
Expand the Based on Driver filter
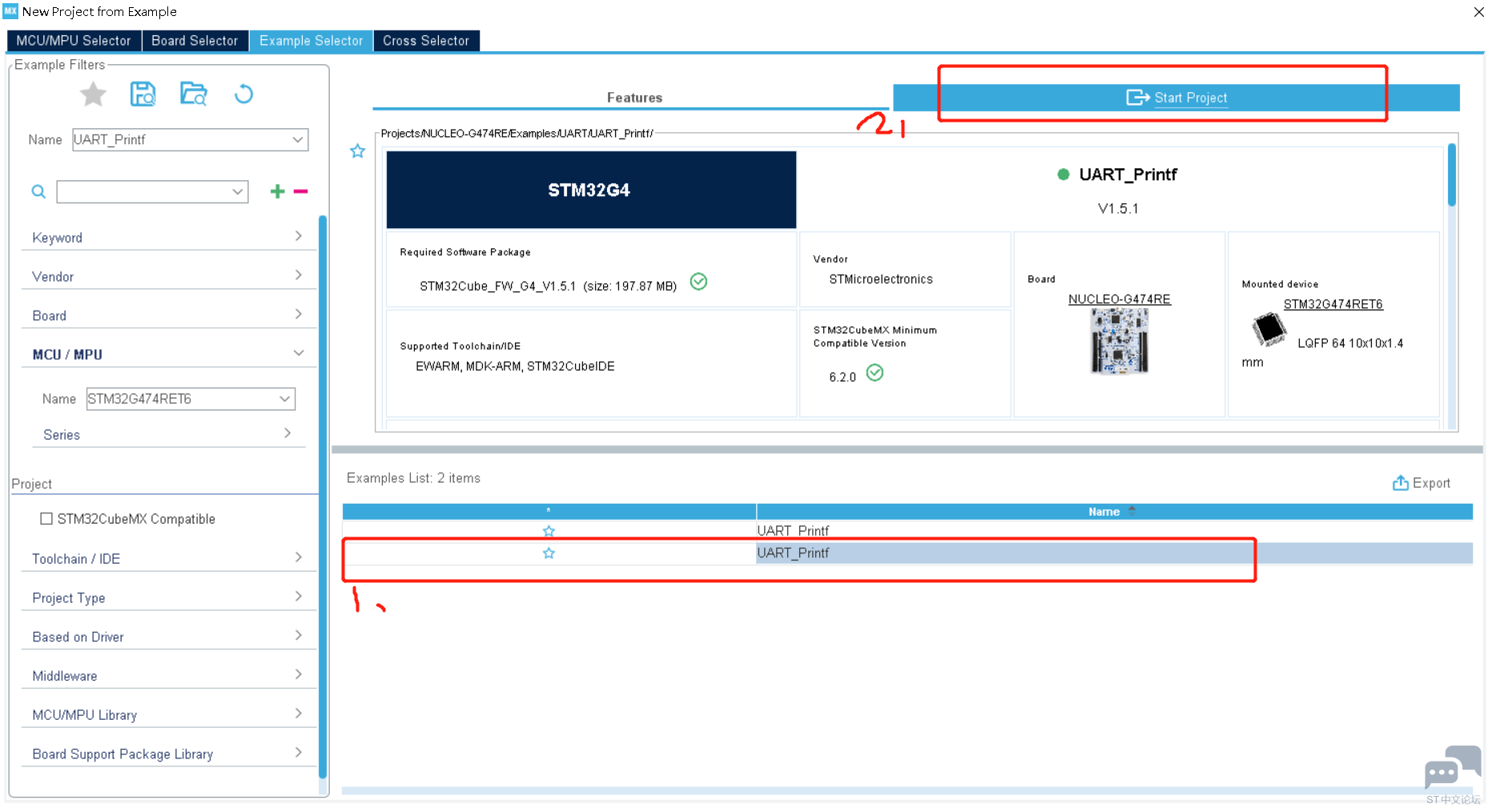click(168, 637)
